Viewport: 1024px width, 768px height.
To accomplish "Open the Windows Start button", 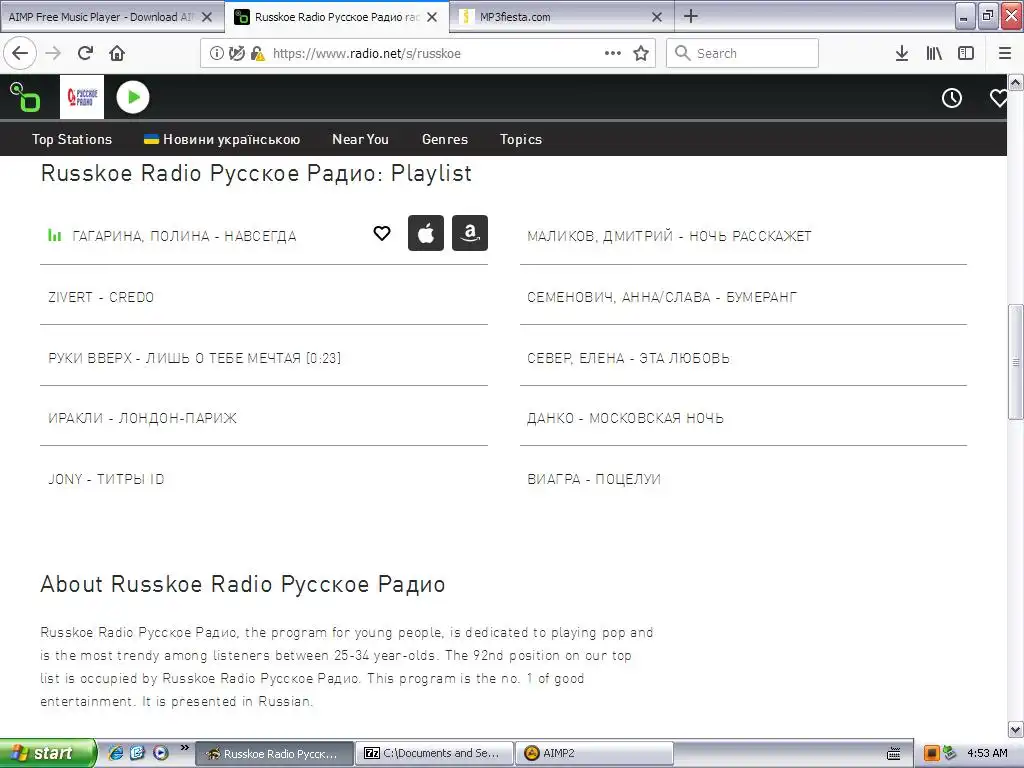I will (48, 753).
